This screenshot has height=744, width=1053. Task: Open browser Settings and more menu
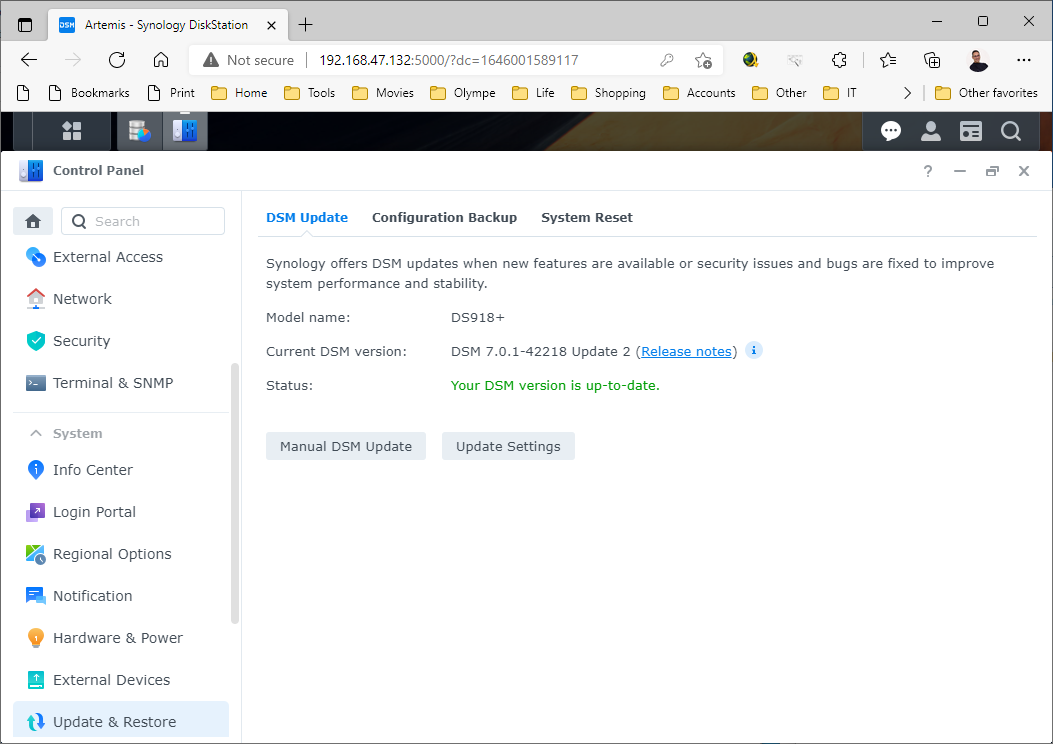click(1023, 60)
